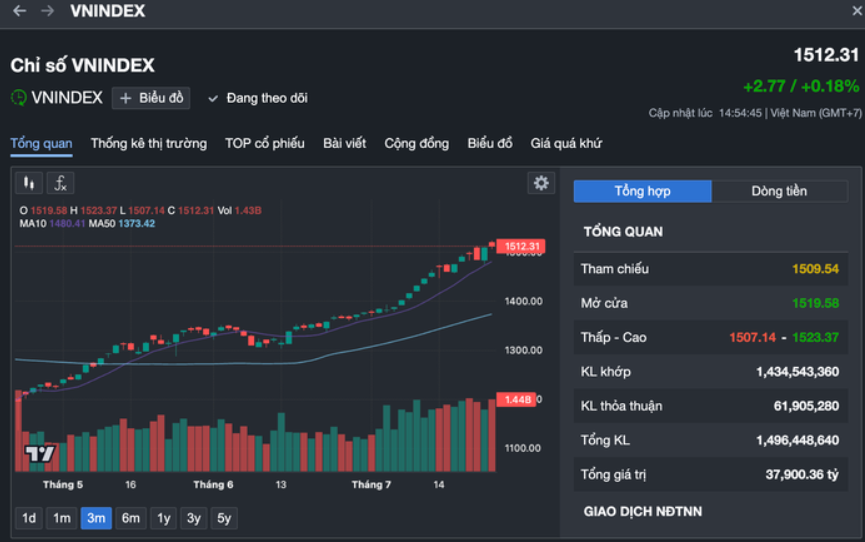Click KL khớp value 1,434,543,360
This screenshot has height=542, width=865.
pos(798,371)
